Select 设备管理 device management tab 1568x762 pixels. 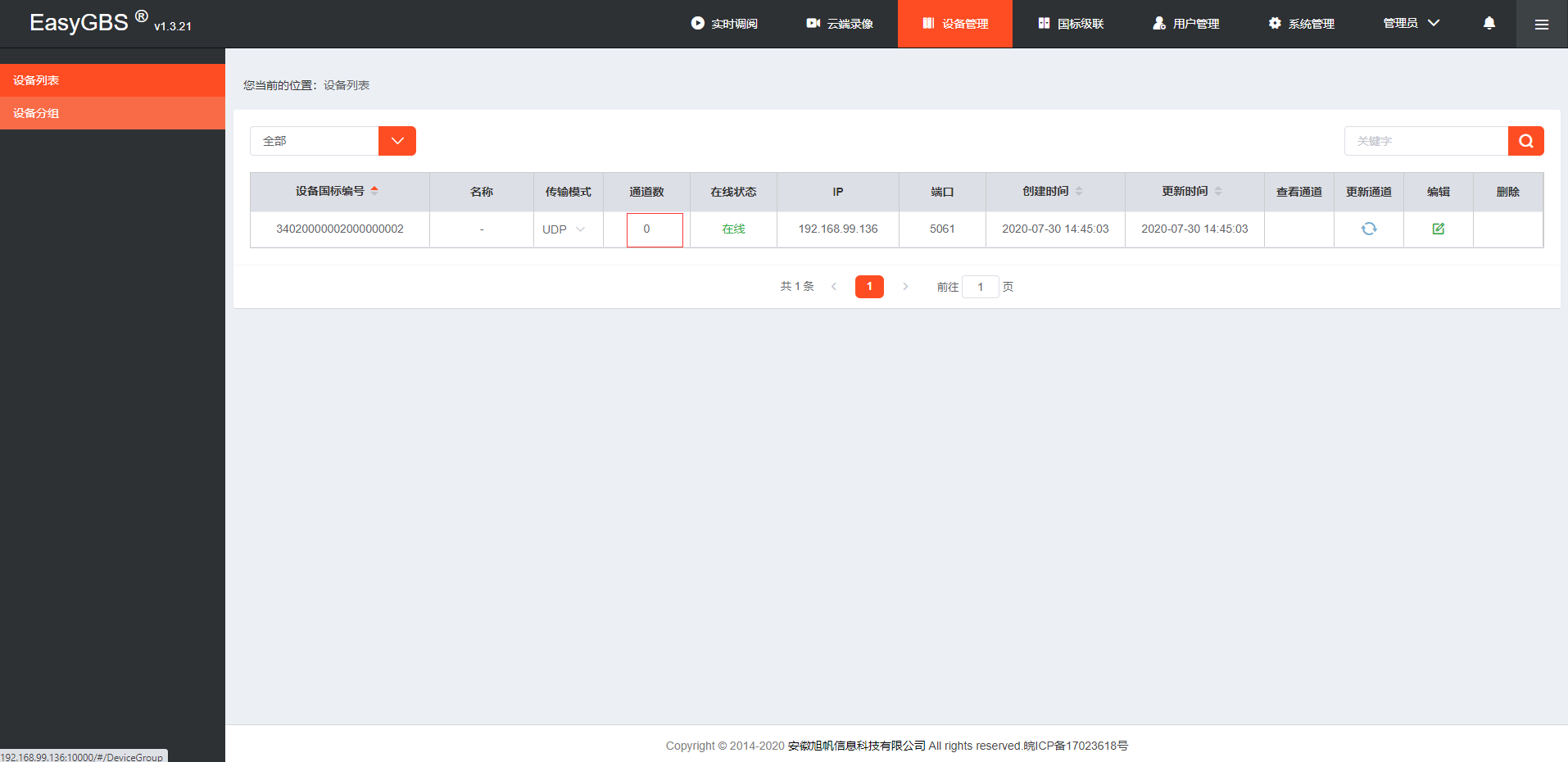pyautogui.click(x=955, y=24)
